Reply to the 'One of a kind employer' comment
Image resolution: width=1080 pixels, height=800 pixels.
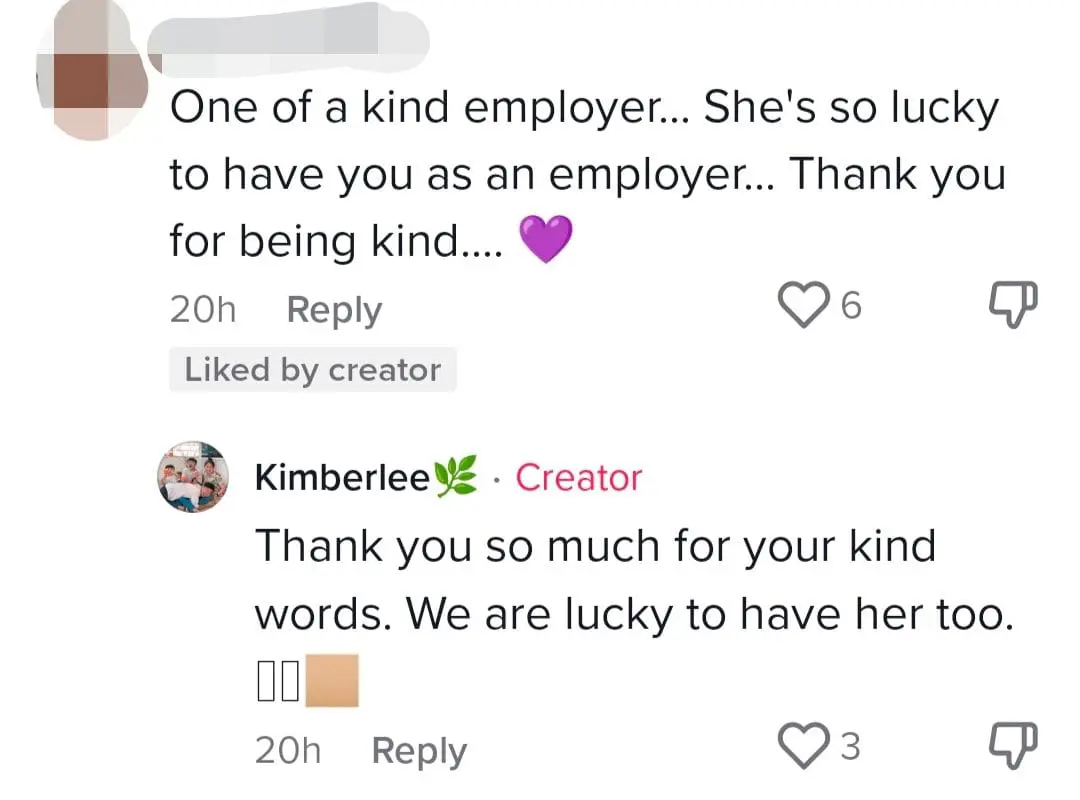(x=334, y=310)
